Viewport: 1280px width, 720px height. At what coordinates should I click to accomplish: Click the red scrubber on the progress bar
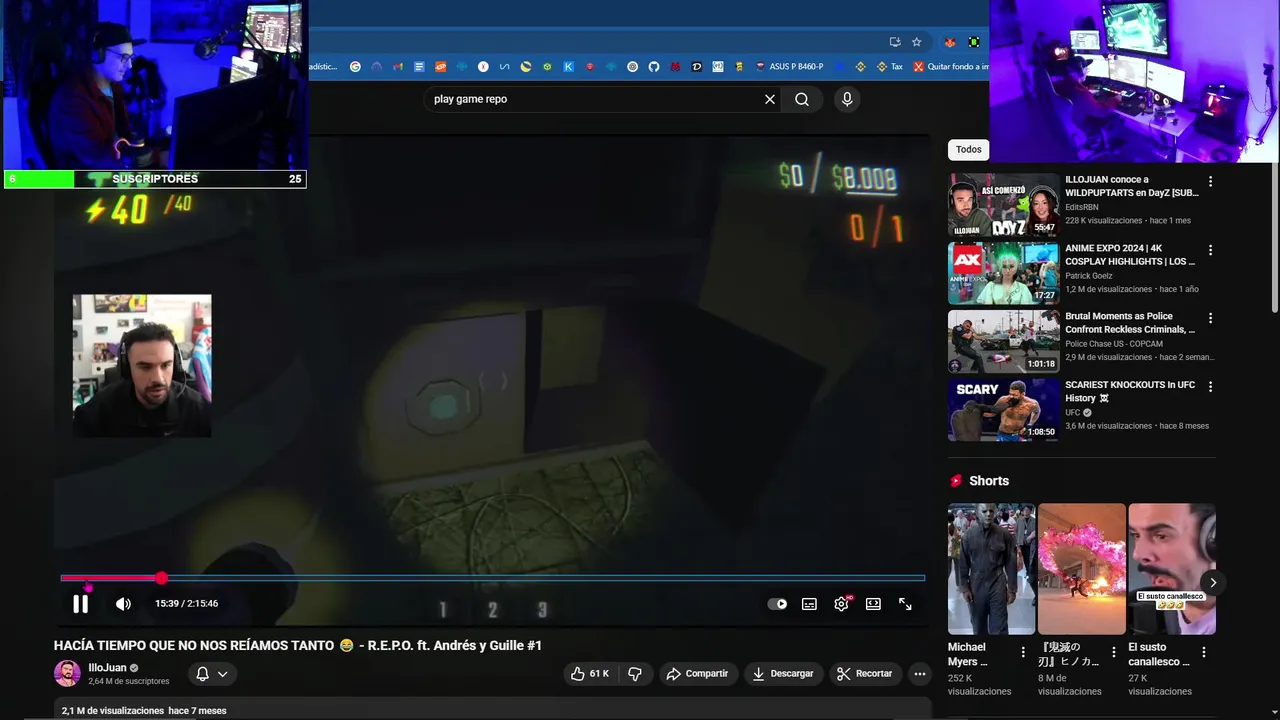161,578
